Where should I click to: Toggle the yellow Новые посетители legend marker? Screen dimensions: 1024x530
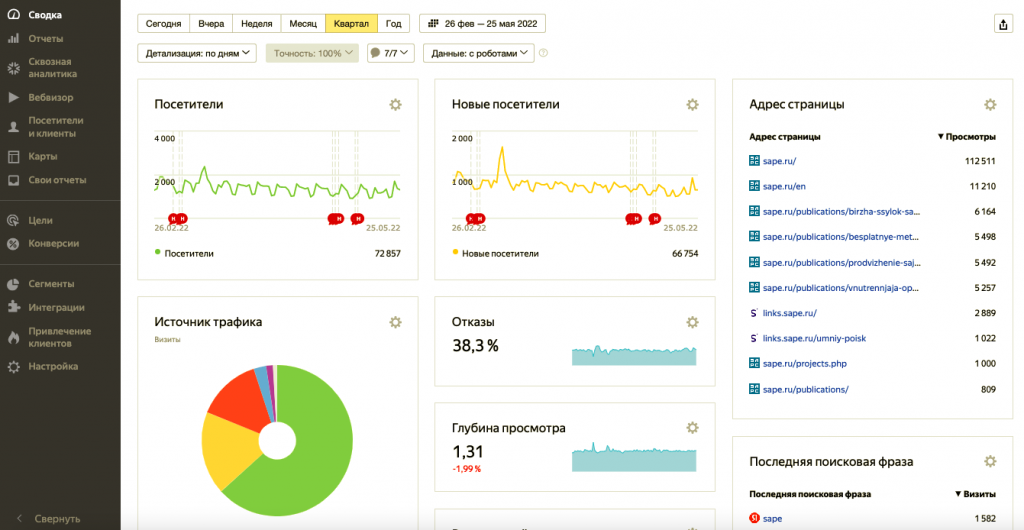click(455, 252)
